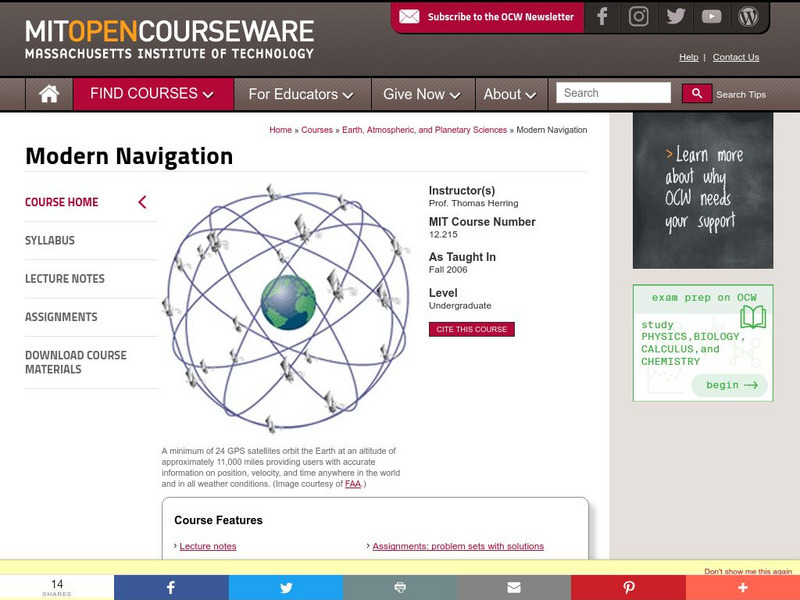
Task: Open the Syllabus section
Action: (49, 240)
